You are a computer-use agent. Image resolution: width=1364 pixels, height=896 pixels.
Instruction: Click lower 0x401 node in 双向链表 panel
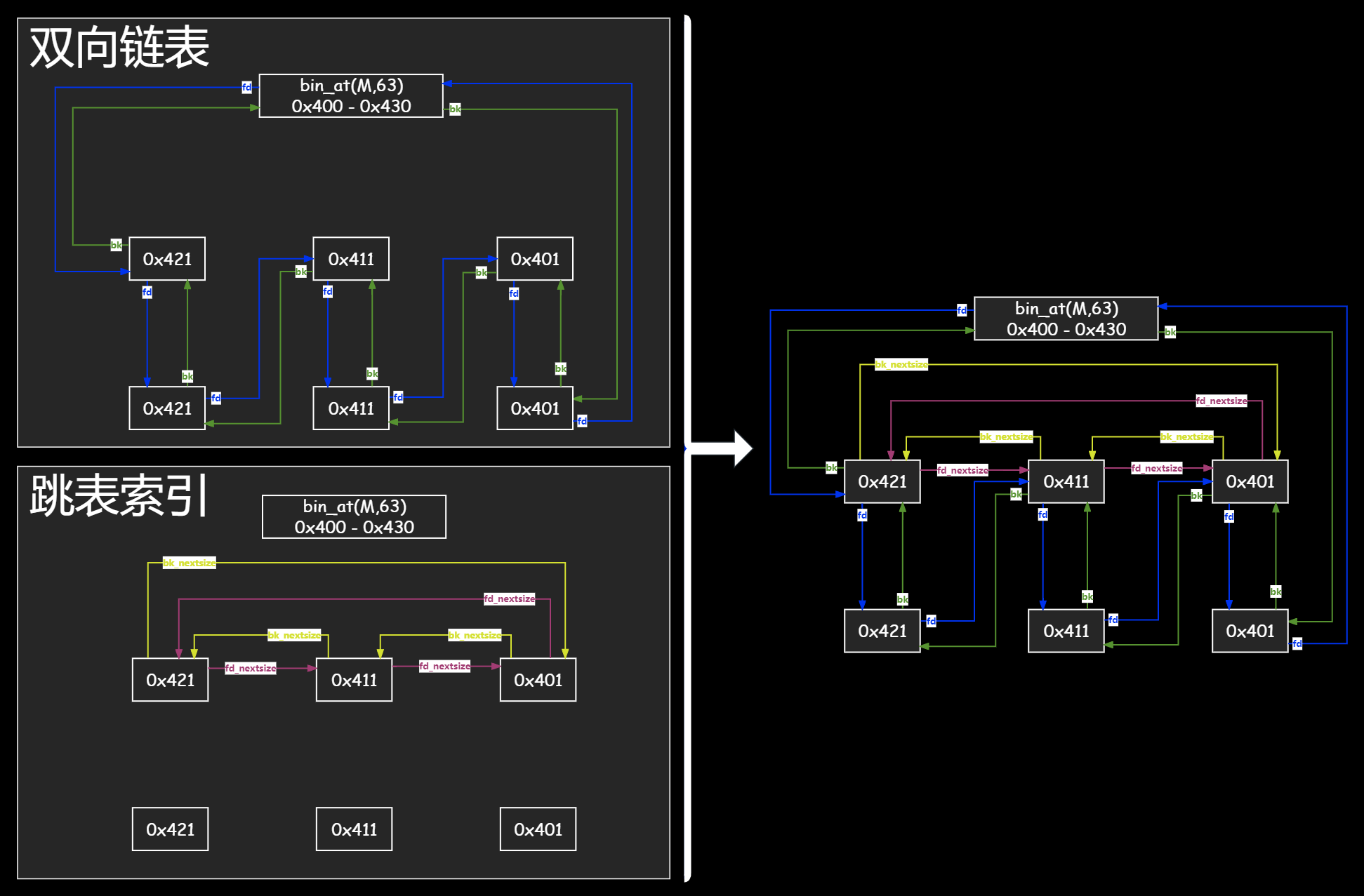535,408
